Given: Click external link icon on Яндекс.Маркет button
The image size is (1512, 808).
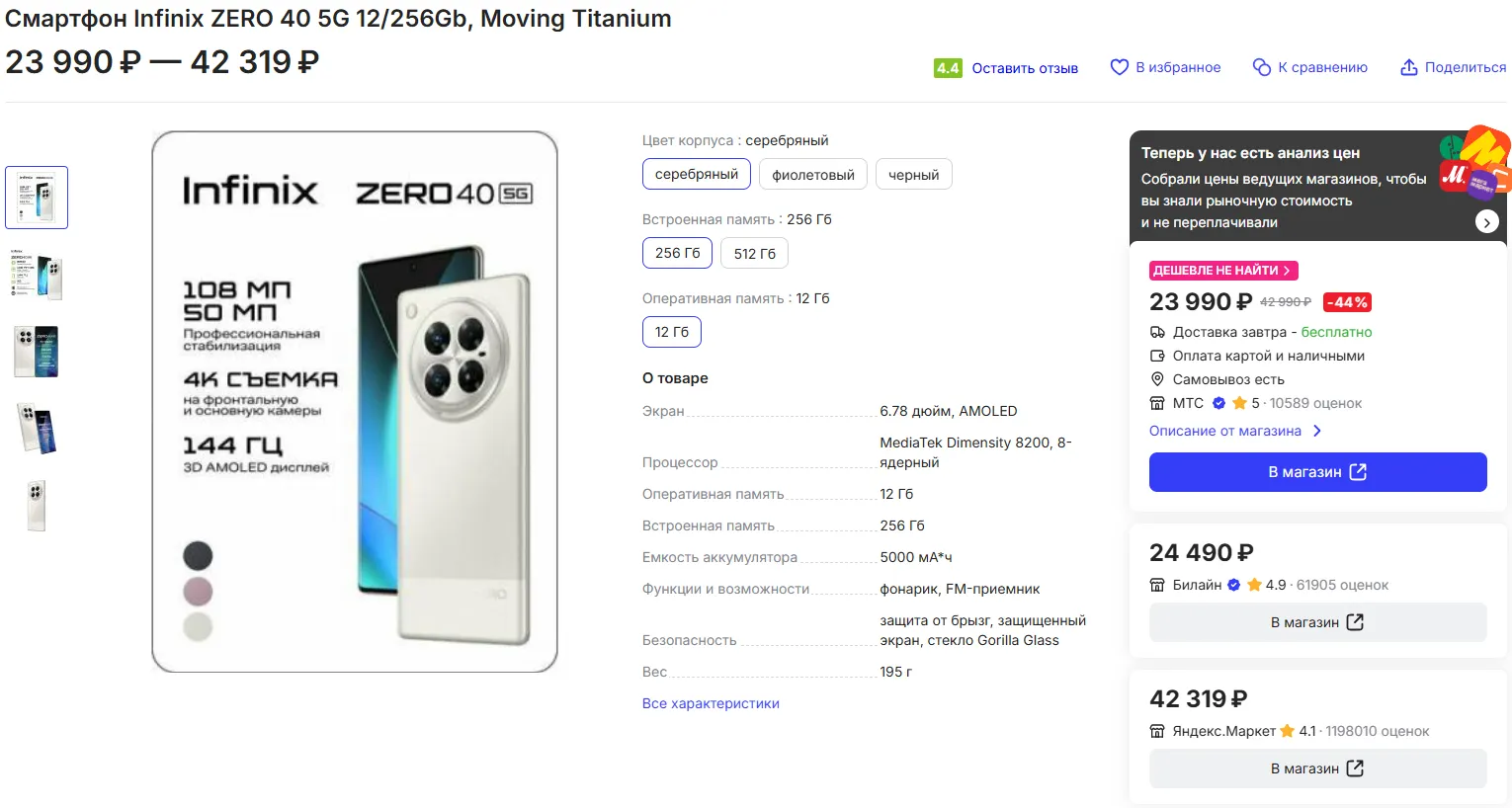Looking at the screenshot, I should tap(1355, 768).
